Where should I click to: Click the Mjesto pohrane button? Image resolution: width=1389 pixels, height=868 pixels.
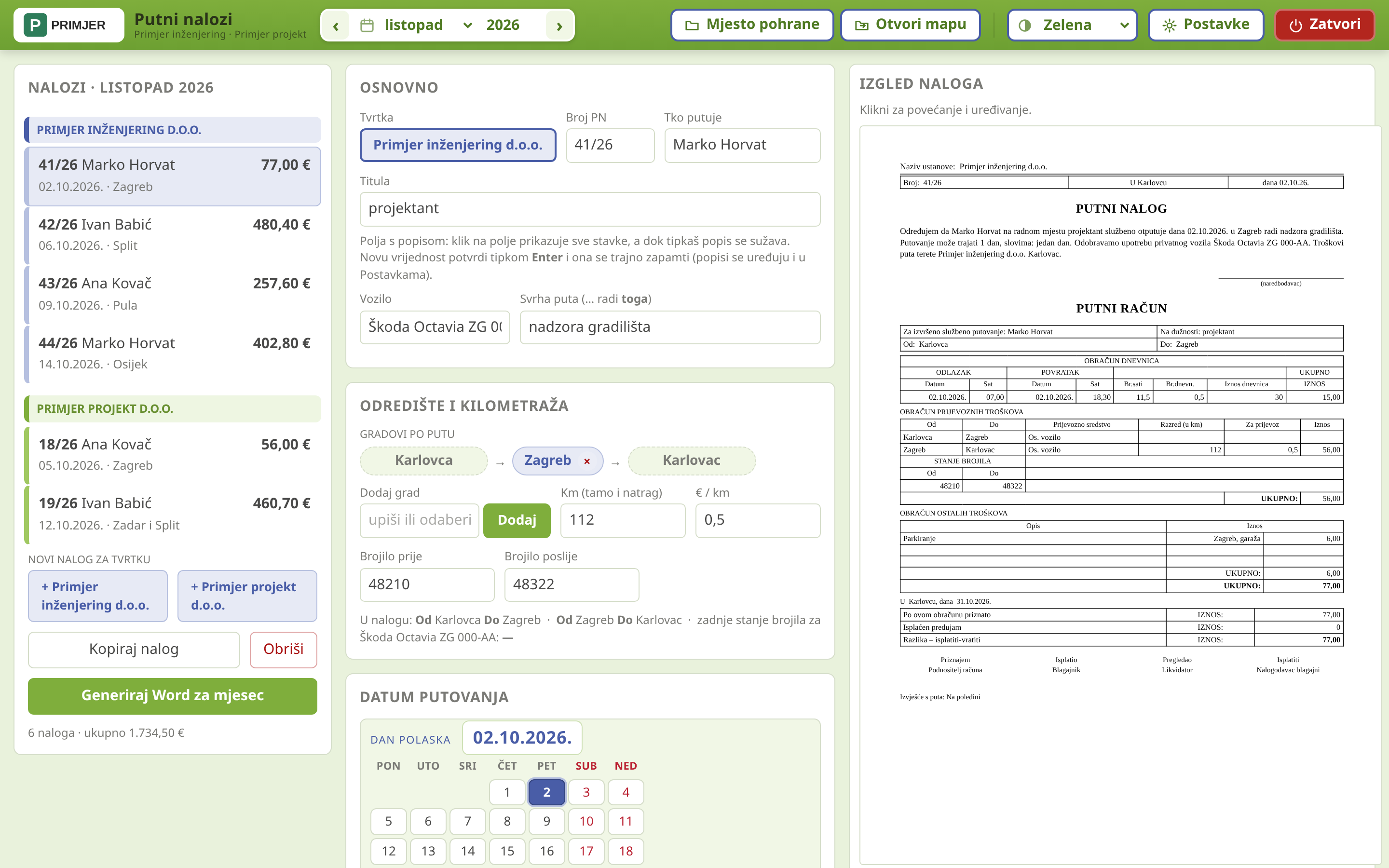click(x=752, y=25)
